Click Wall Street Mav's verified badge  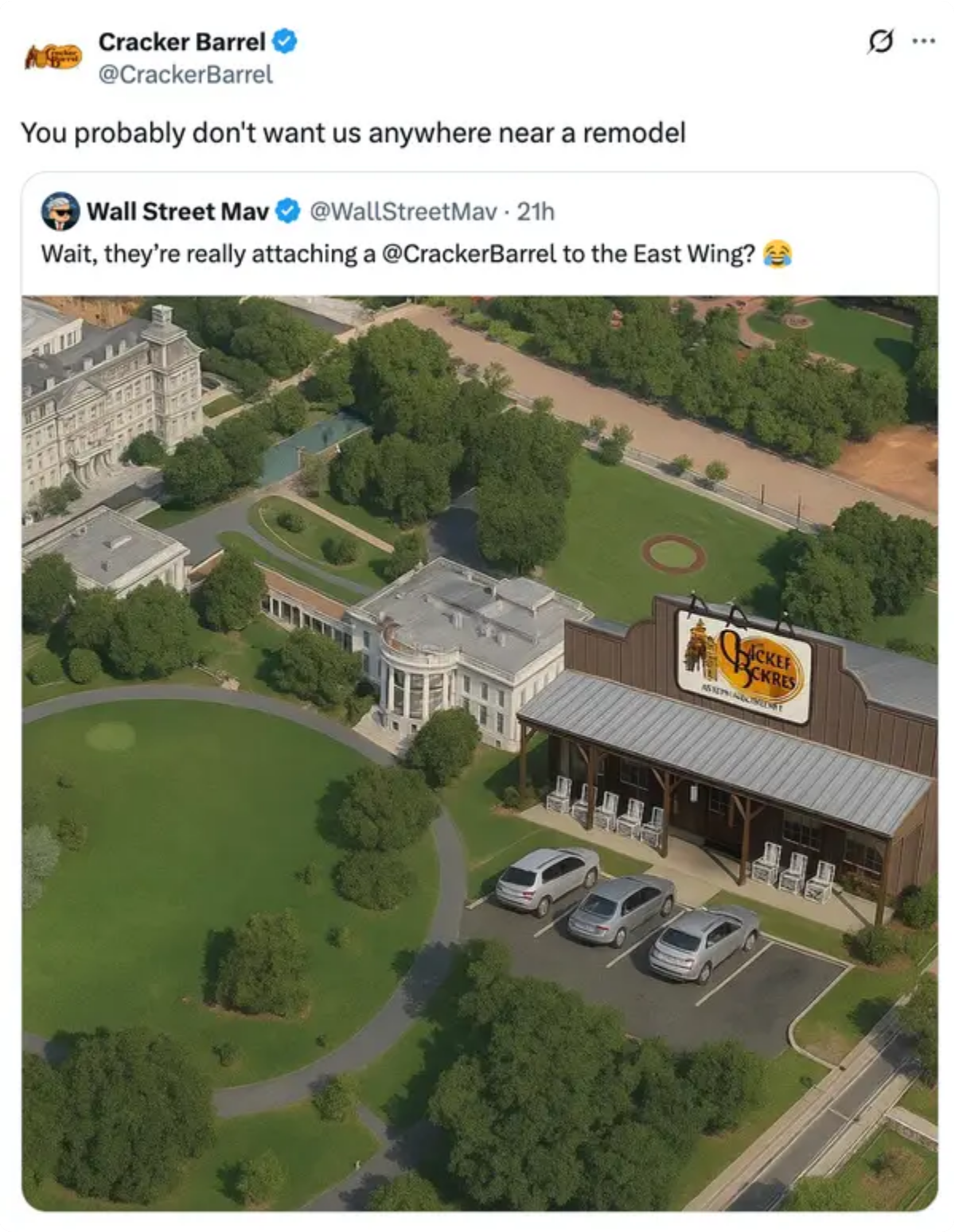pos(287,212)
